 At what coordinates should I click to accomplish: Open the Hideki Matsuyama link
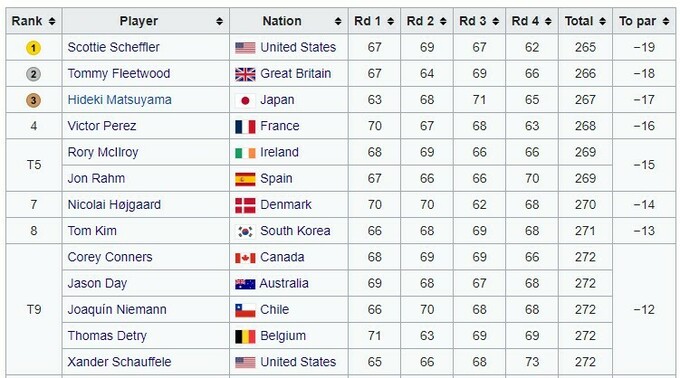(x=120, y=100)
